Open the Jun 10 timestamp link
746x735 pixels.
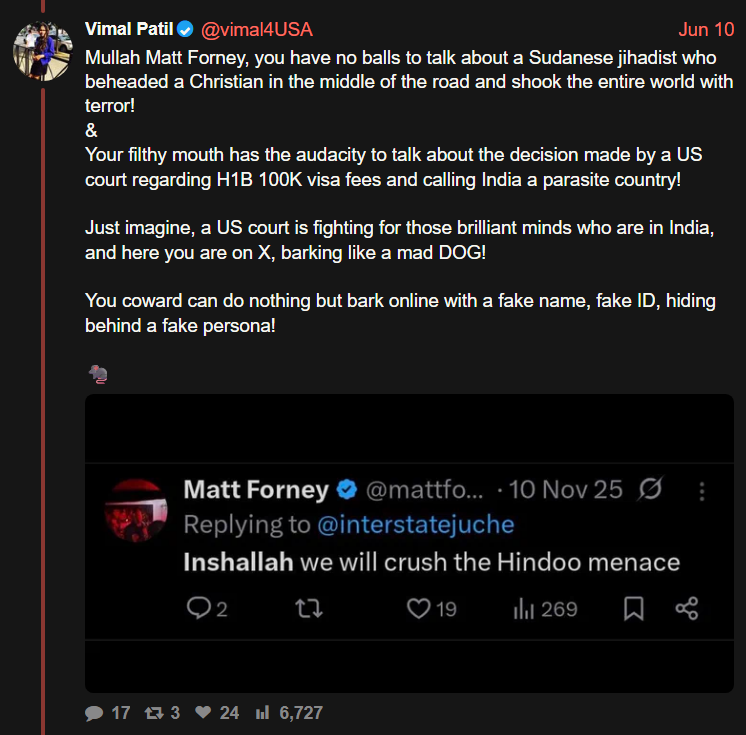707,29
